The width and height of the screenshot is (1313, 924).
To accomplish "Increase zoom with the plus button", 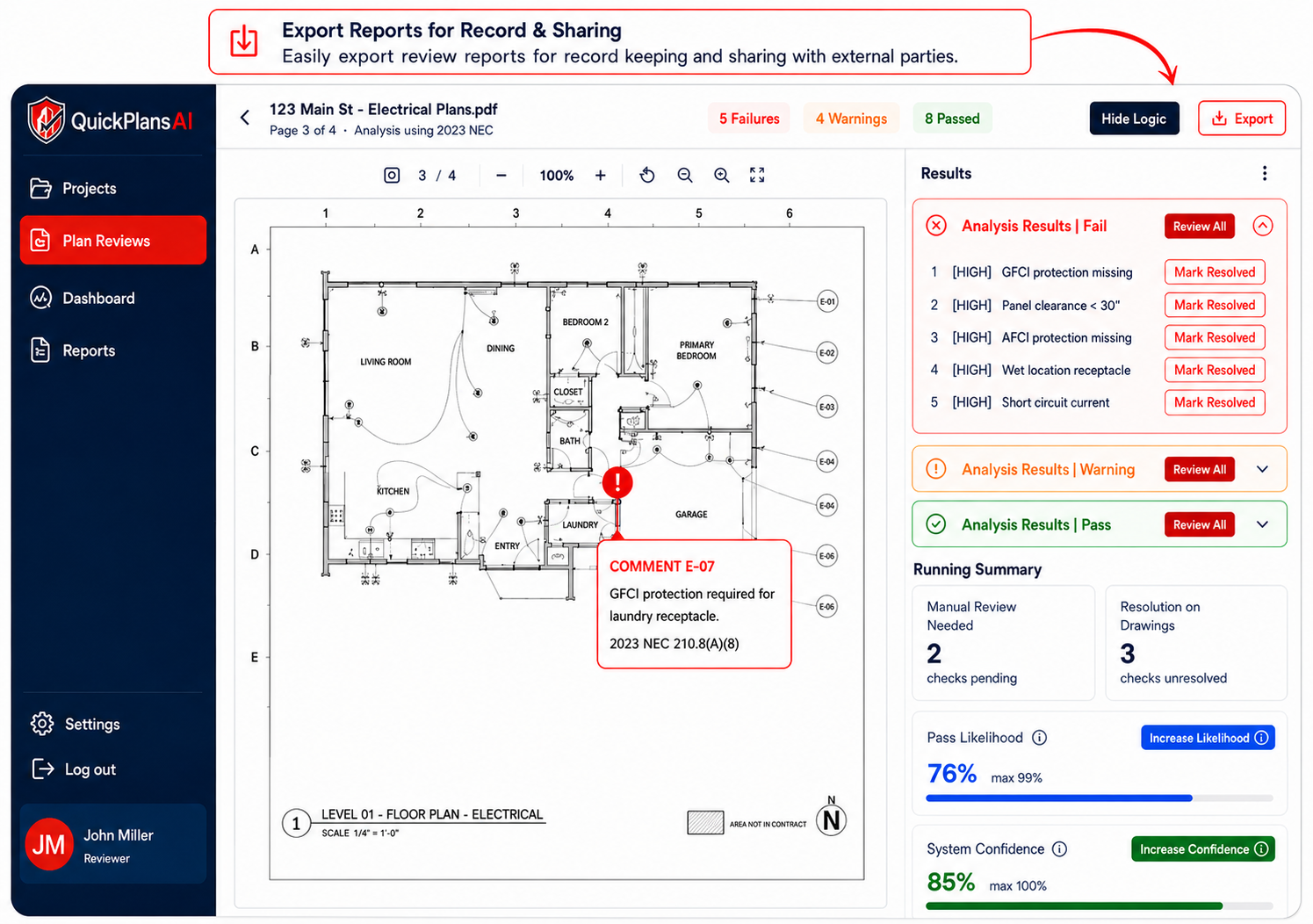I will pos(601,175).
